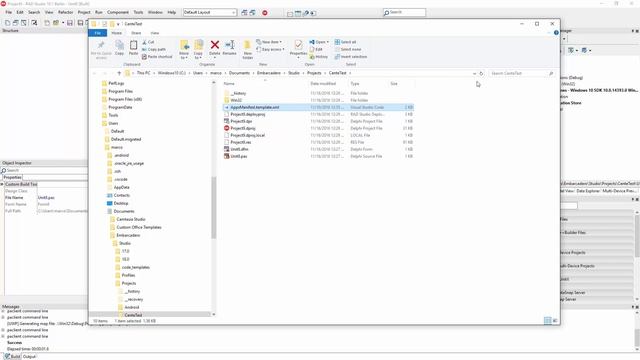This screenshot has width=640, height=360.
Task: Select the Unit5.pas file
Action: point(318,156)
